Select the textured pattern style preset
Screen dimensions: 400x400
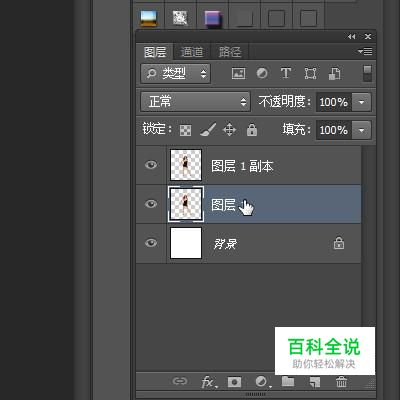pos(180,18)
